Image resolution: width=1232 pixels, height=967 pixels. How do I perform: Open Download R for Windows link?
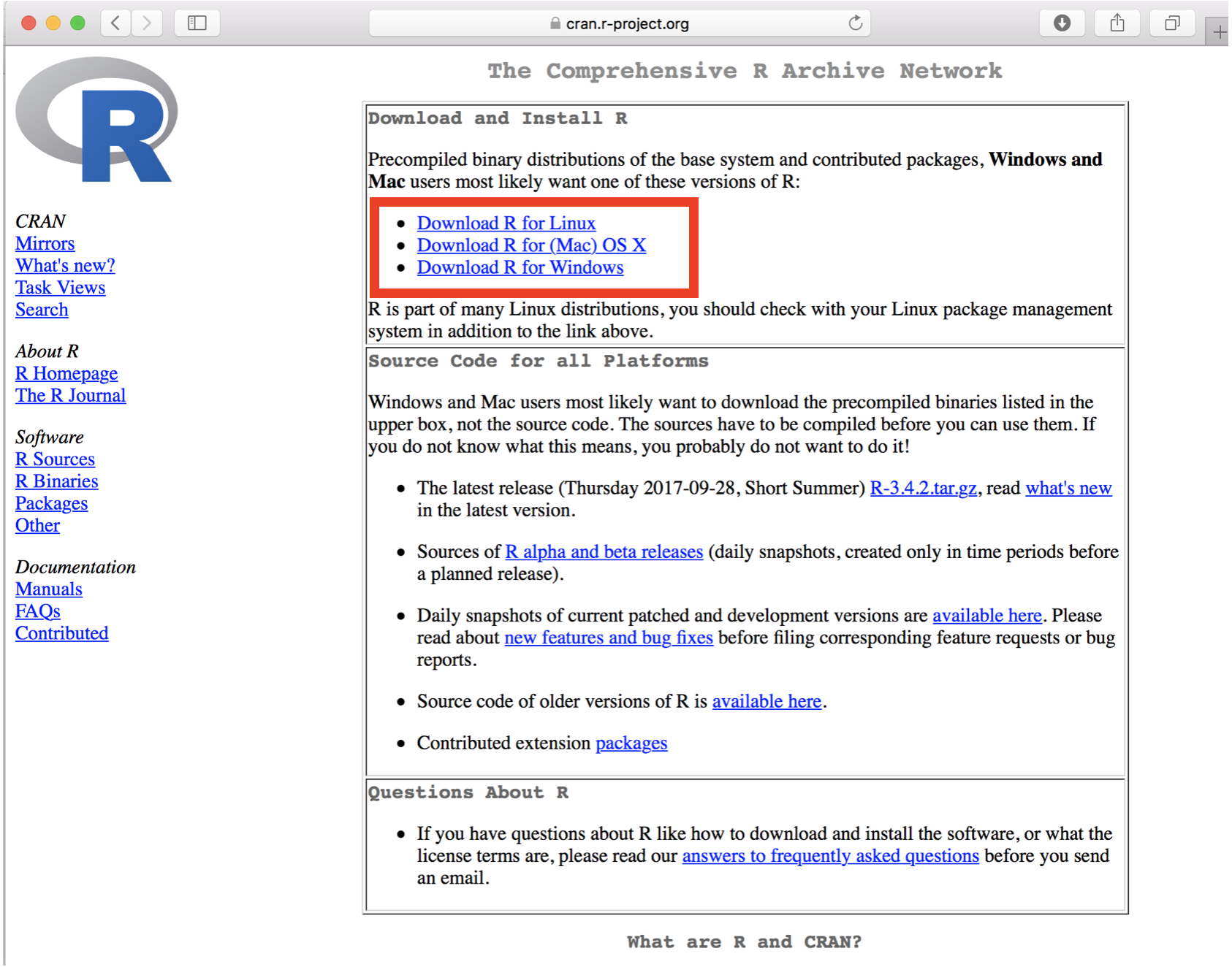click(520, 268)
